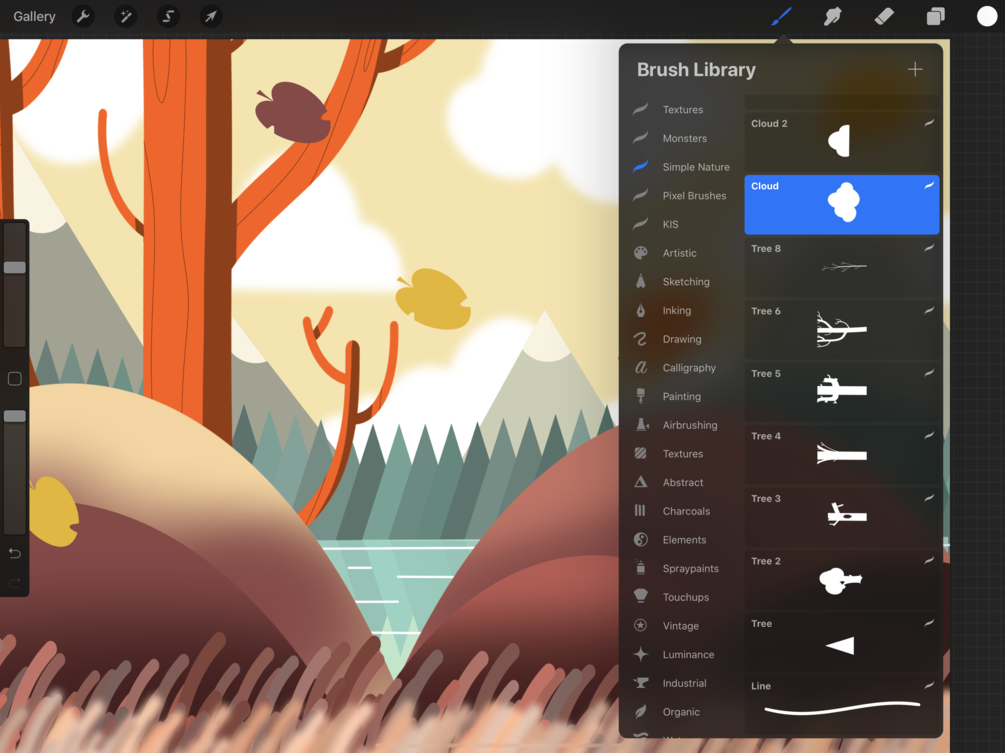Activate the Transform arrow tool
Screen dimensions: 1005x753
click(210, 16)
